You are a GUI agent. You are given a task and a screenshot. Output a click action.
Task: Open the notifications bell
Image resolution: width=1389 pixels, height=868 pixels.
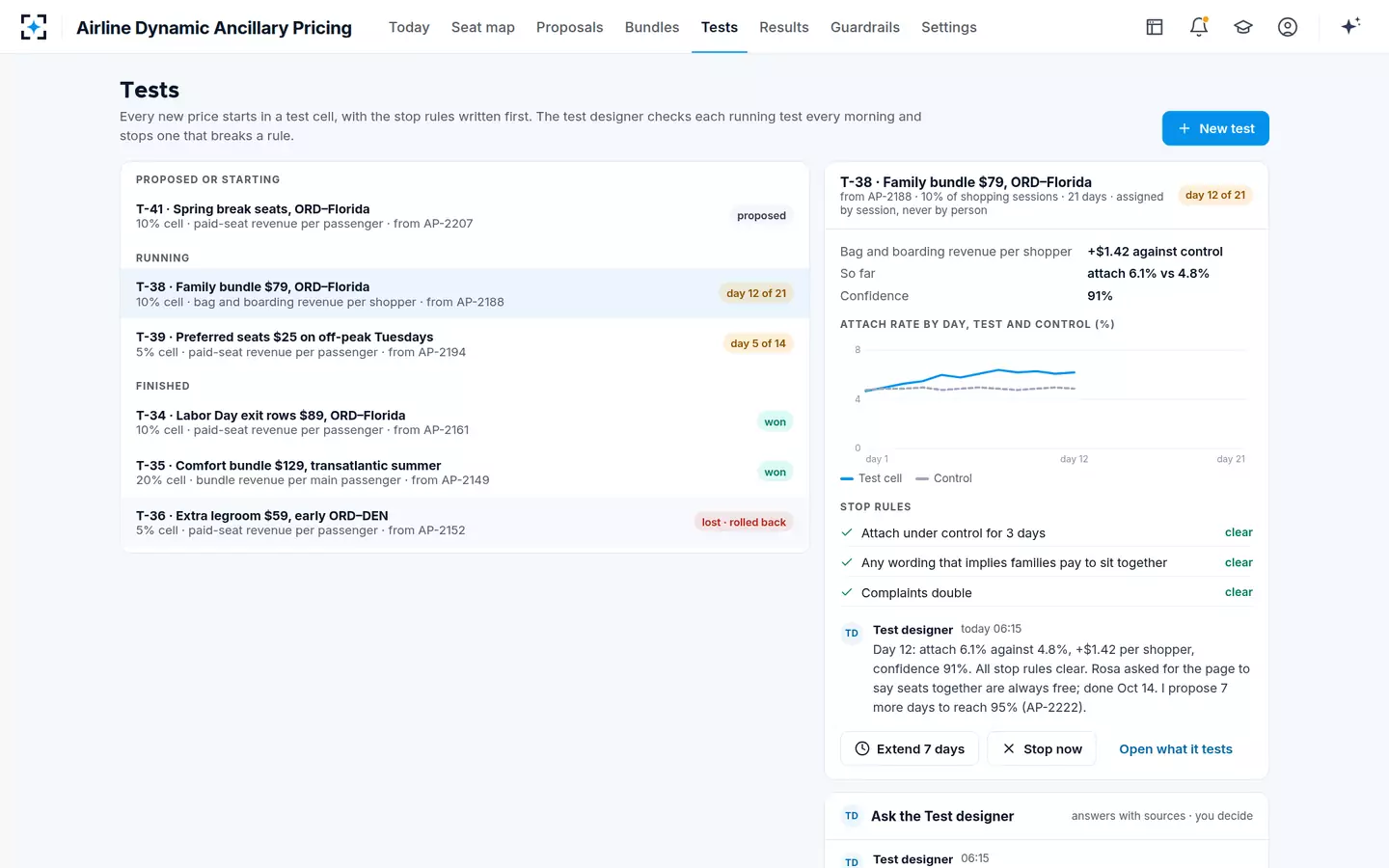[x=1199, y=27]
